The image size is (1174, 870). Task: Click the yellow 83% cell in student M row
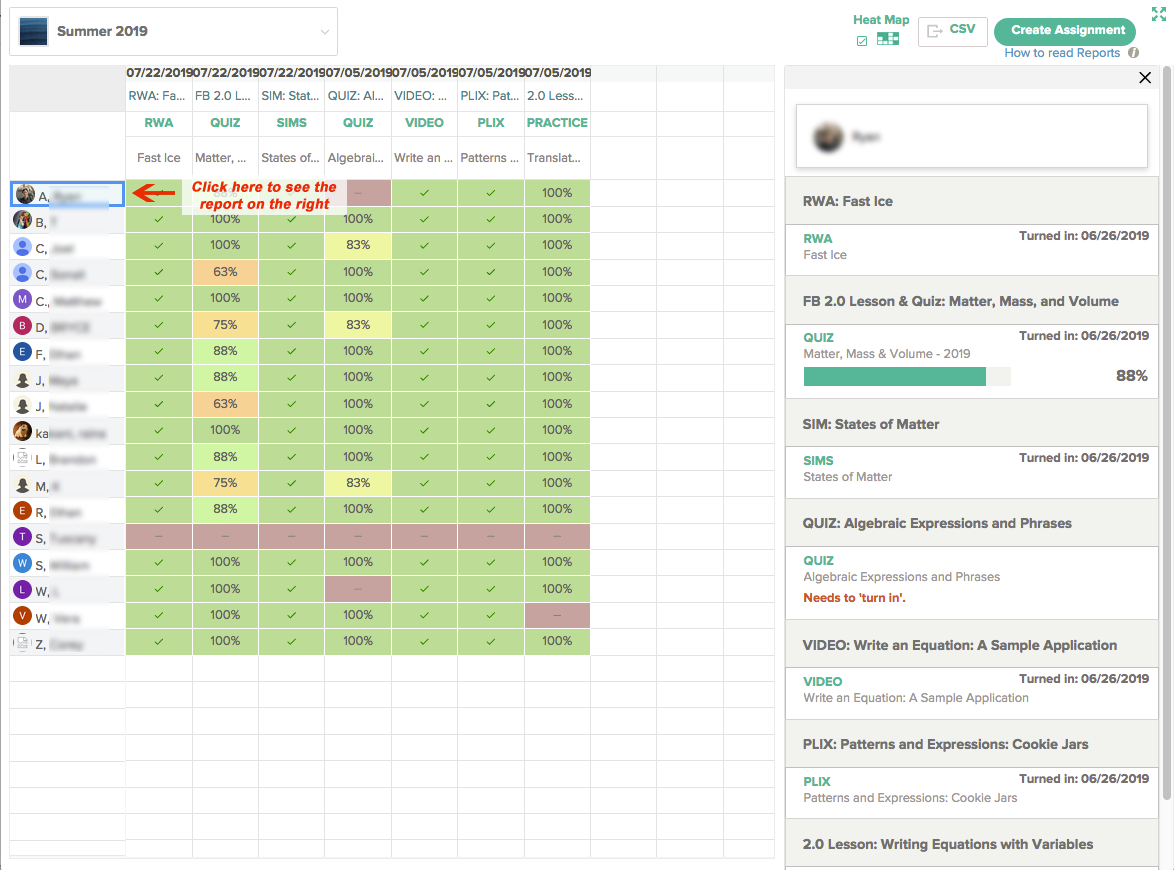pyautogui.click(x=358, y=483)
